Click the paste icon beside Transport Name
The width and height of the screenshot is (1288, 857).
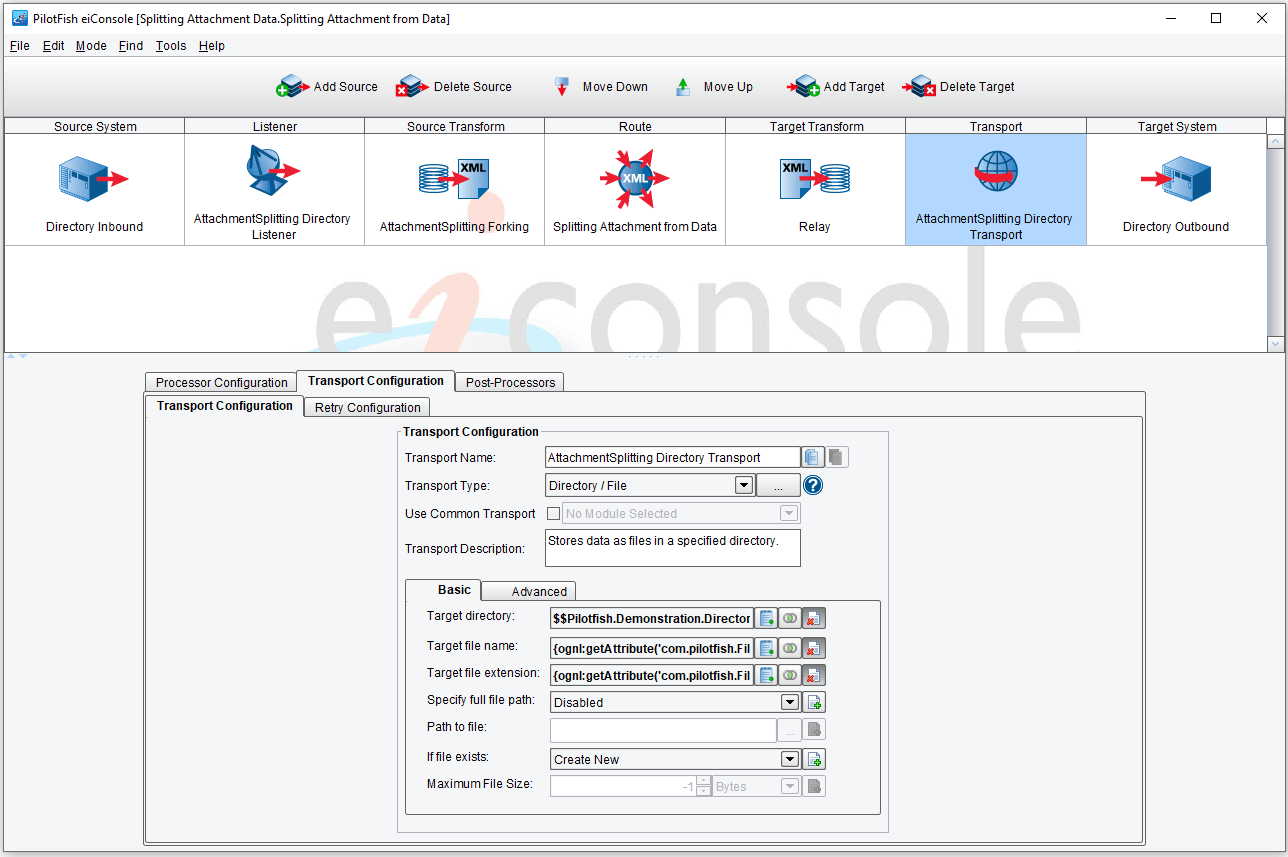tap(837, 457)
